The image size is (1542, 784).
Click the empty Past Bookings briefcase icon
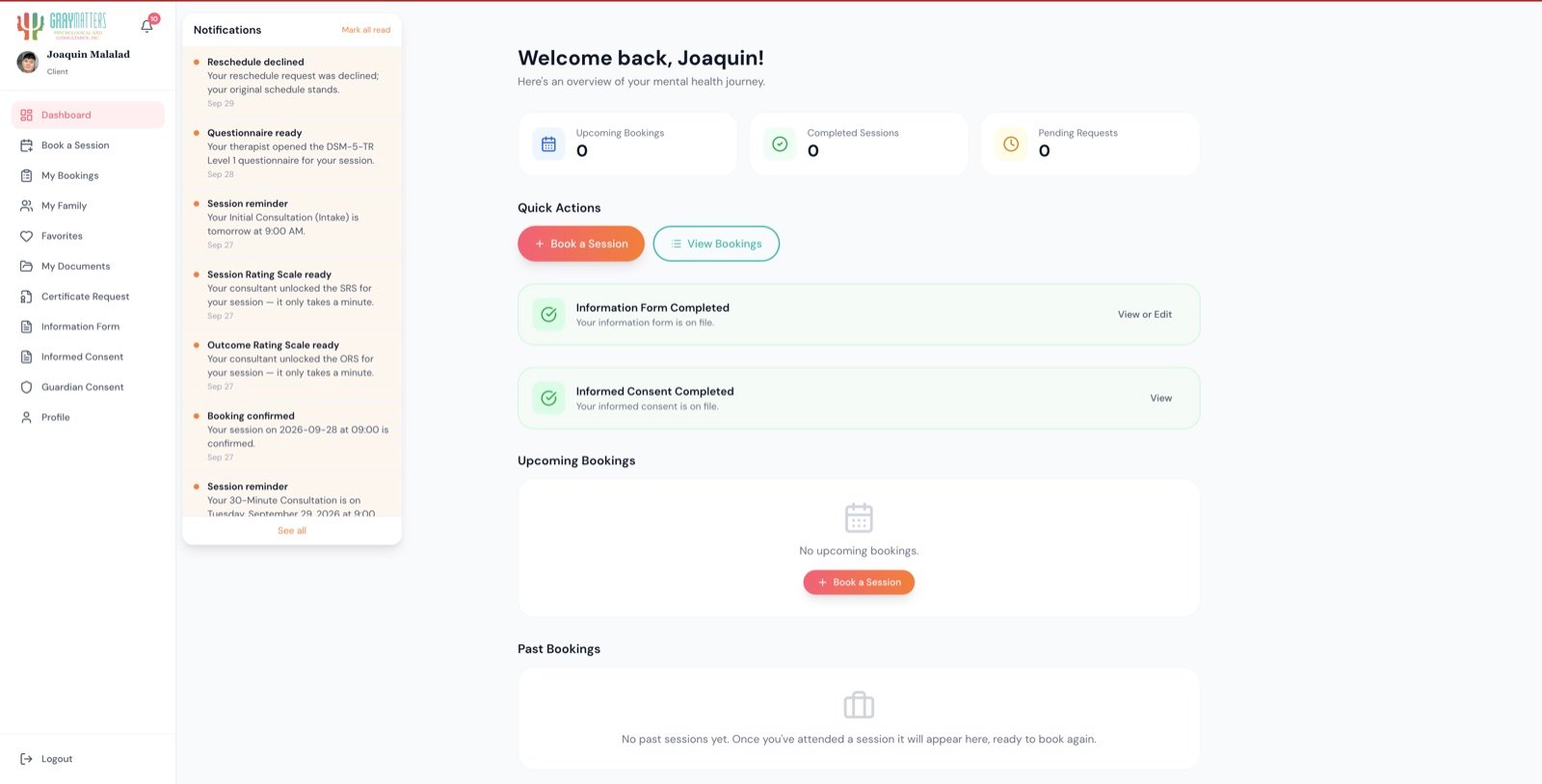859,705
